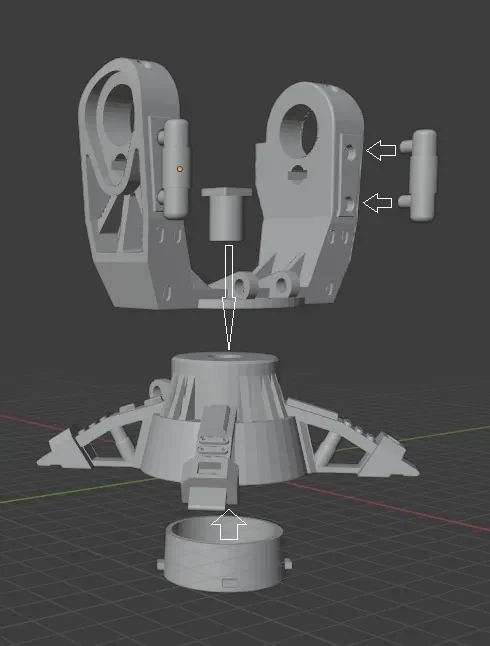Screen dimensions: 490x646
Task: Select the ring collar at the bottom
Action: point(224,553)
